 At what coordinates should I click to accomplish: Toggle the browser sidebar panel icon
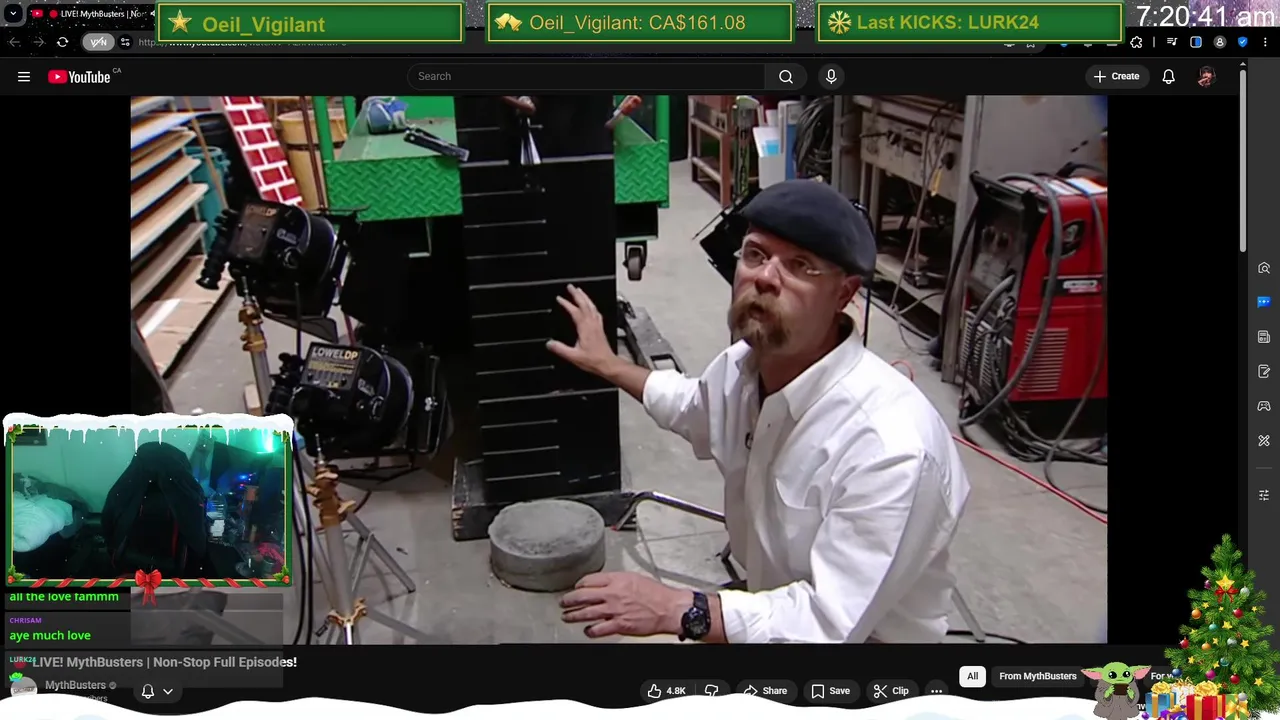1196,42
